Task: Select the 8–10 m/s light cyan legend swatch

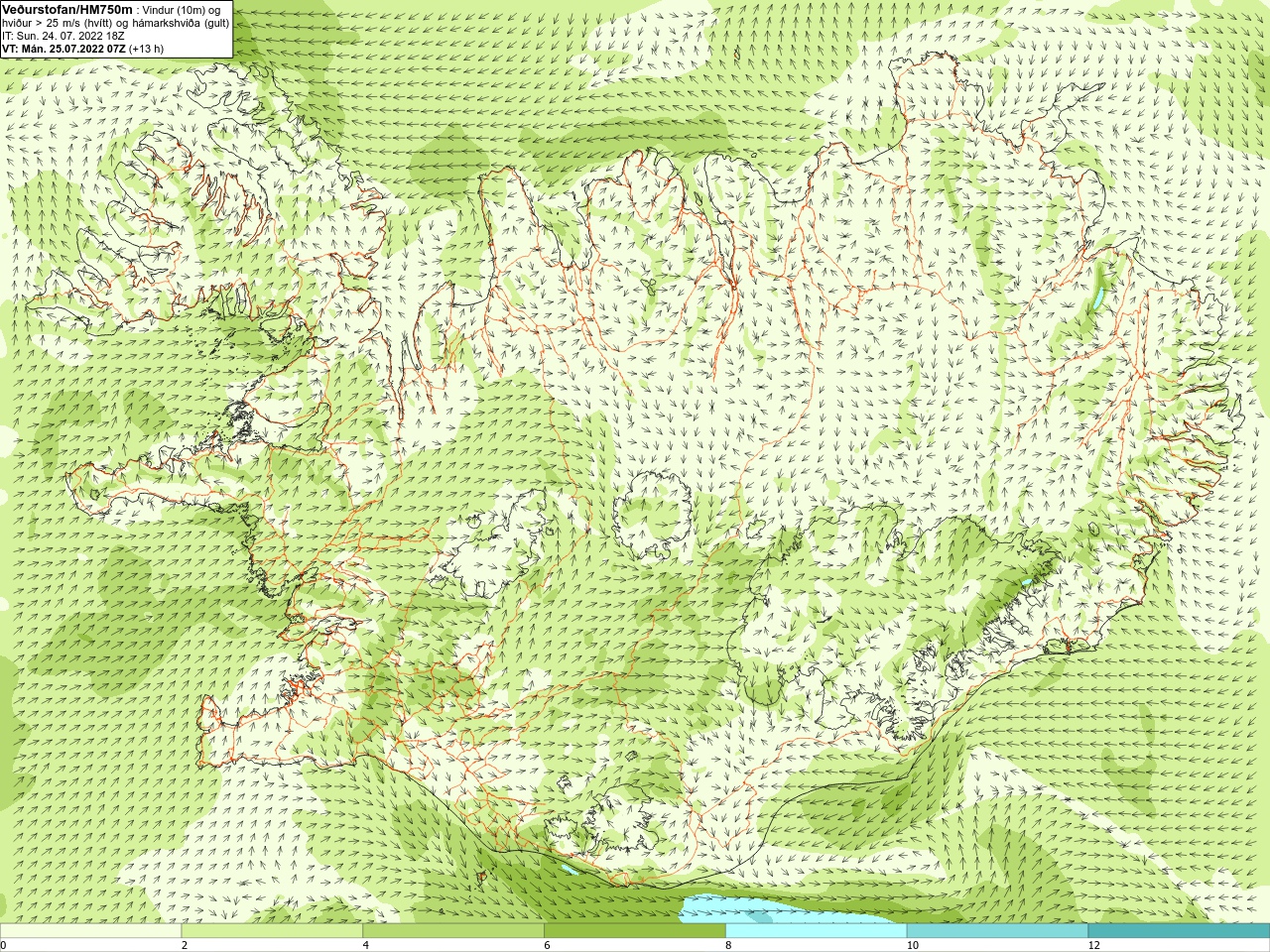Action: (x=817, y=930)
